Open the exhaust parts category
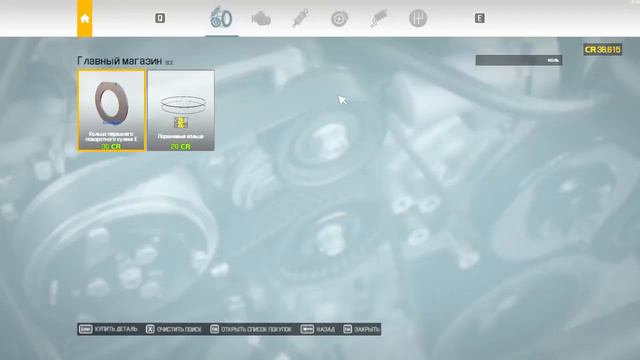The width and height of the screenshot is (640, 360). 379,18
